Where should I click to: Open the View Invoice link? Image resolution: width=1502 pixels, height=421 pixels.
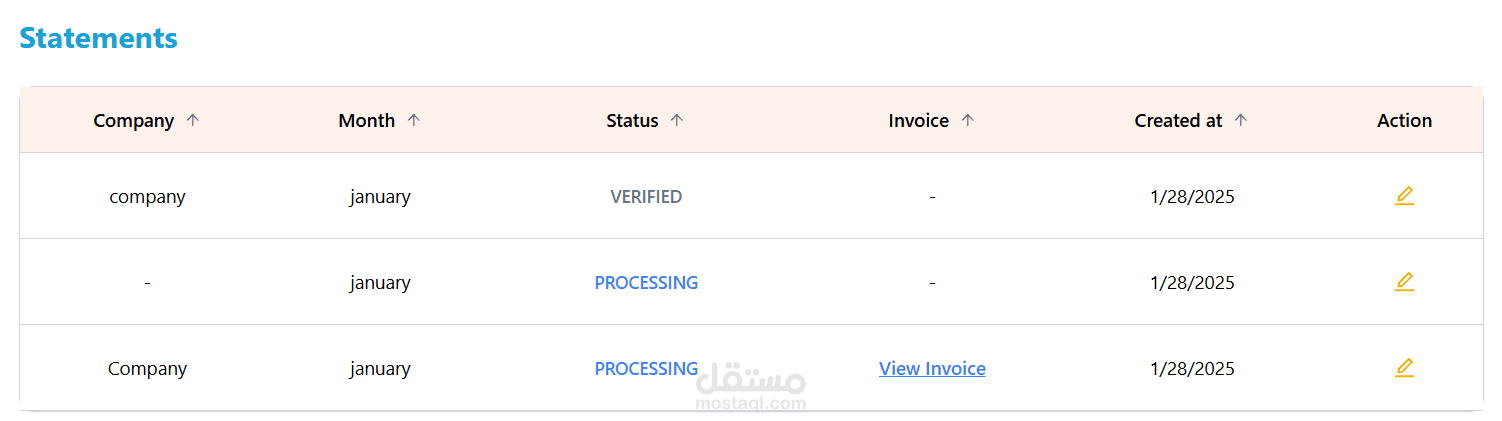pyautogui.click(x=932, y=369)
